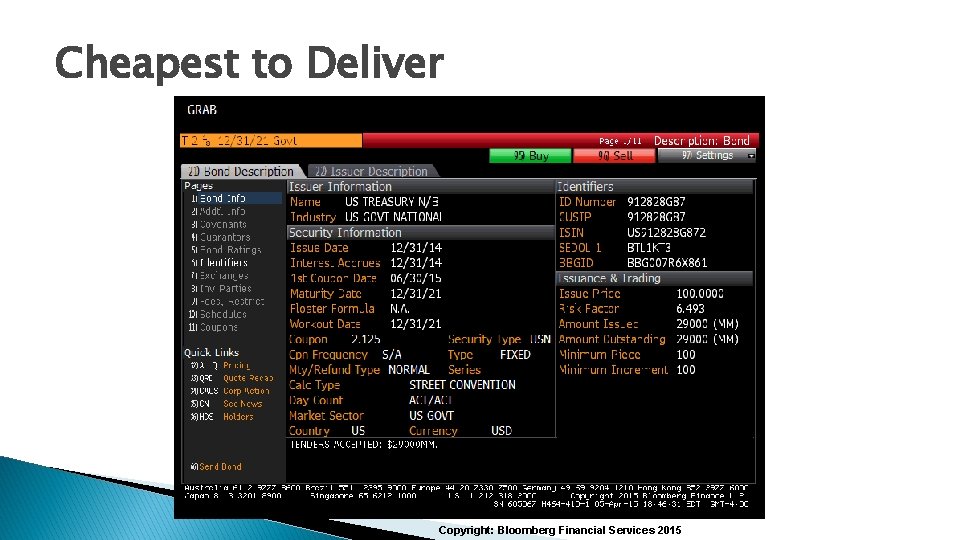Viewport: 960px width, 540px height.
Task: Click the Maturity Date value 12/31/21
Action: coord(416,294)
